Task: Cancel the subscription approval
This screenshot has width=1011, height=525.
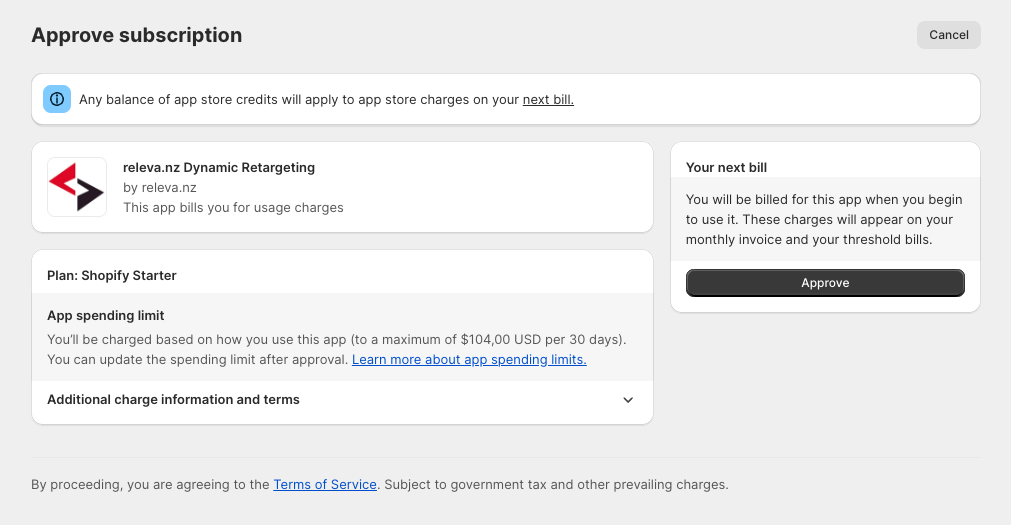Action: 948,35
